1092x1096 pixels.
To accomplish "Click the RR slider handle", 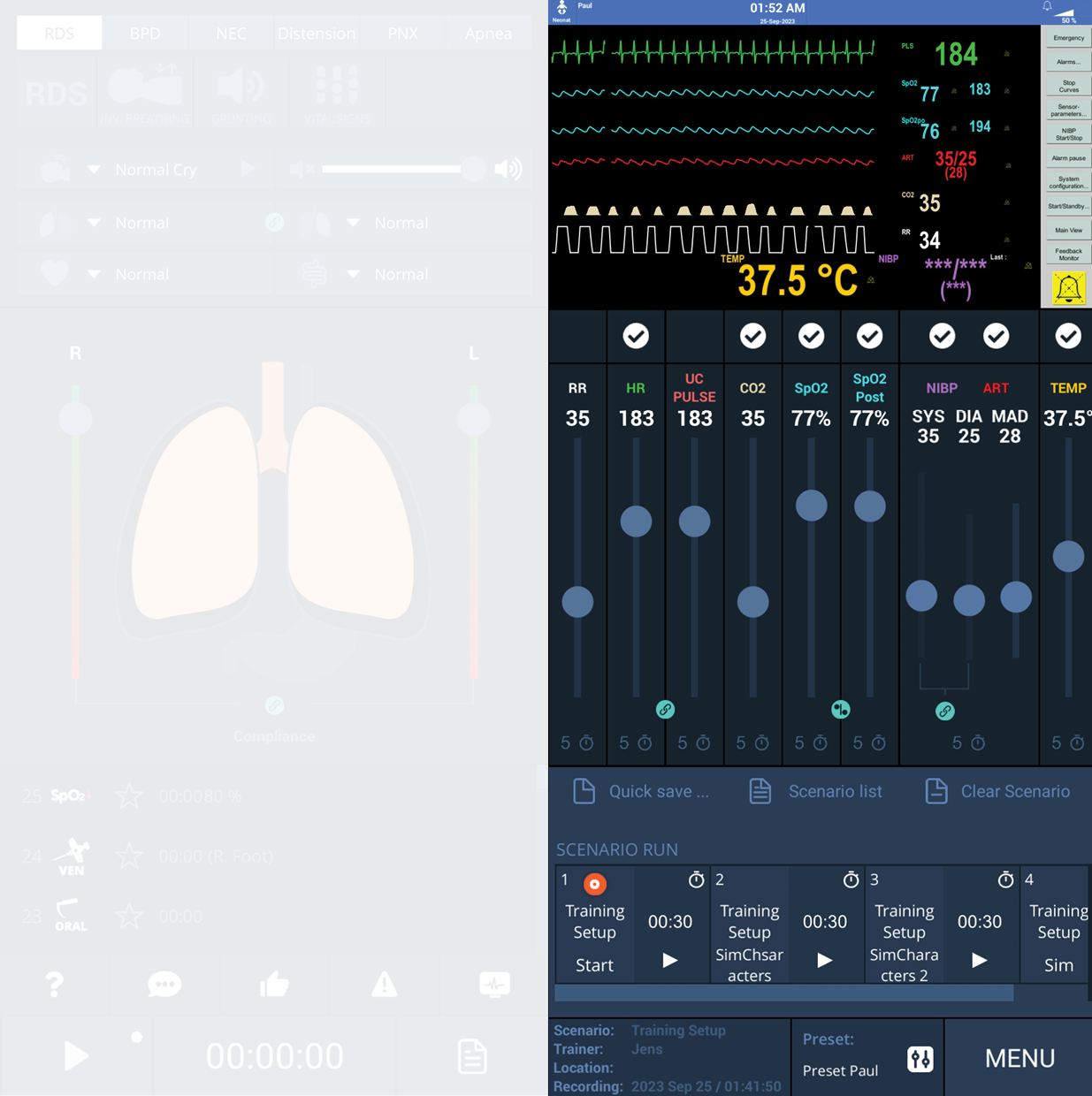I will [577, 602].
